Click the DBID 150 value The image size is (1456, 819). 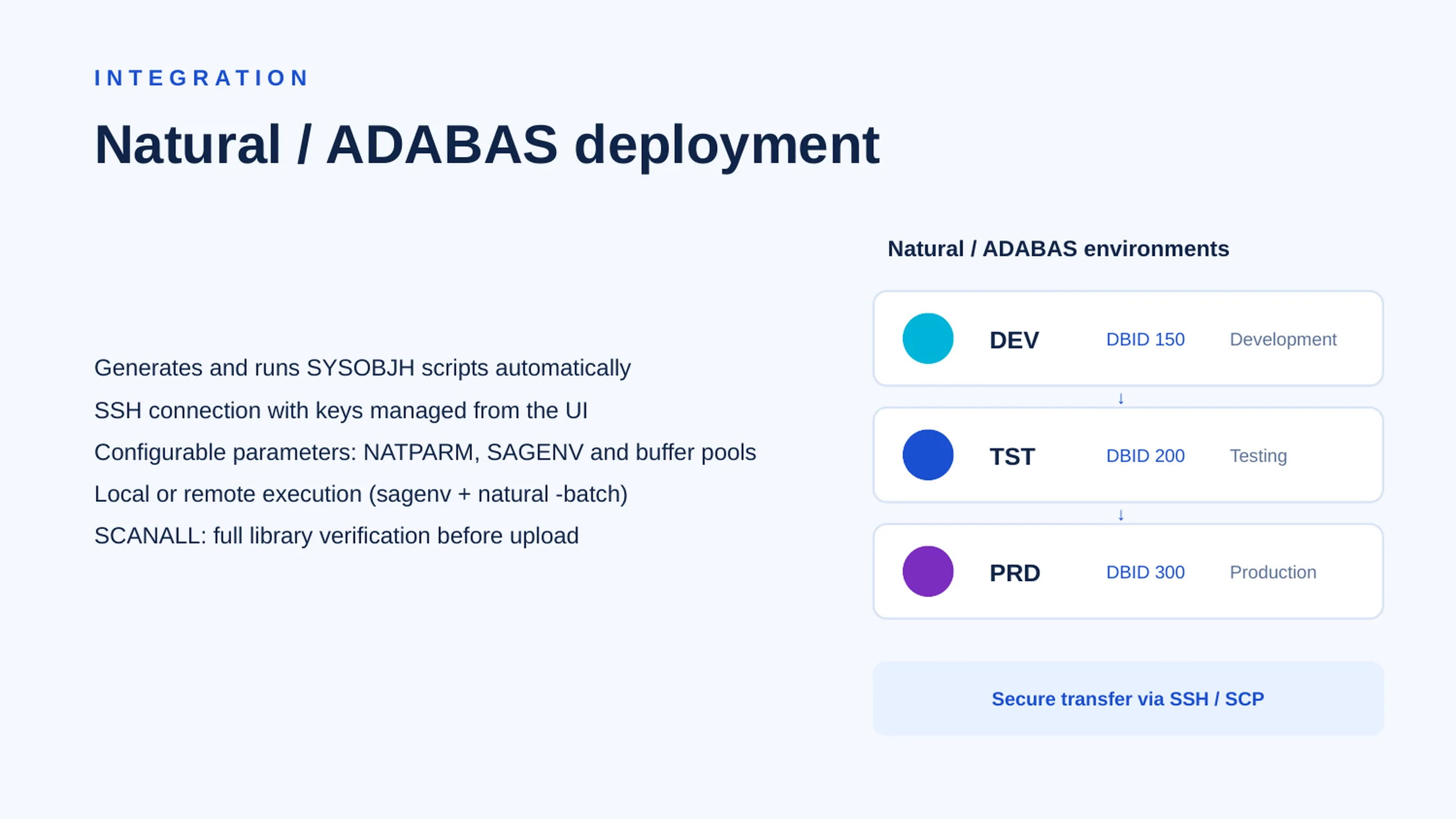pos(1145,339)
